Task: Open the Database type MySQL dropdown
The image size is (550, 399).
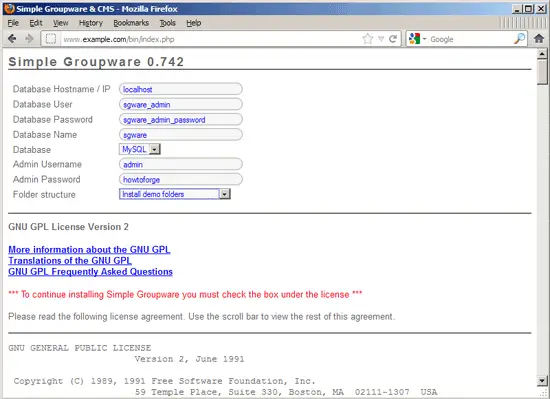Action: 140,149
